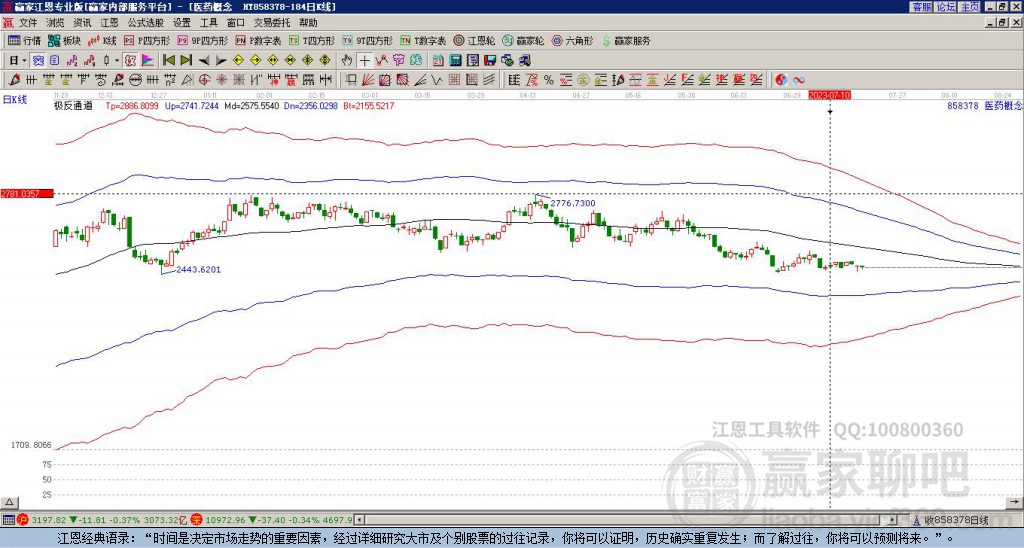
Task: Click the 深 Shenzhen index icon
Action: [195, 520]
